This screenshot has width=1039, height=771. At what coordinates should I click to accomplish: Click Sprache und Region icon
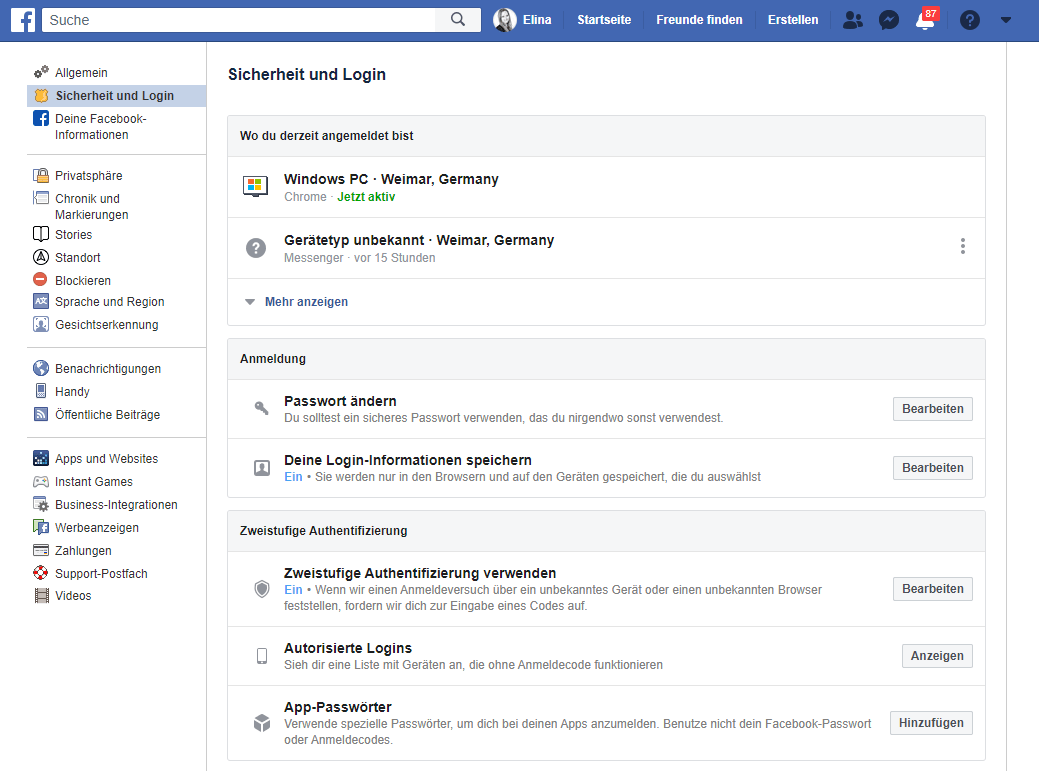41,301
